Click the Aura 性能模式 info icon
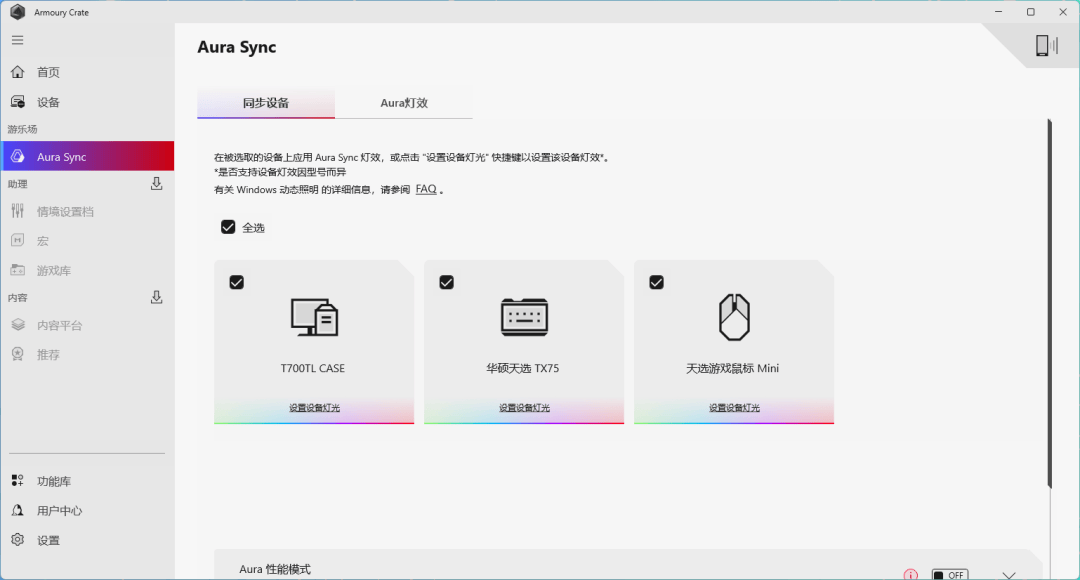The image size is (1080, 580). click(x=911, y=574)
